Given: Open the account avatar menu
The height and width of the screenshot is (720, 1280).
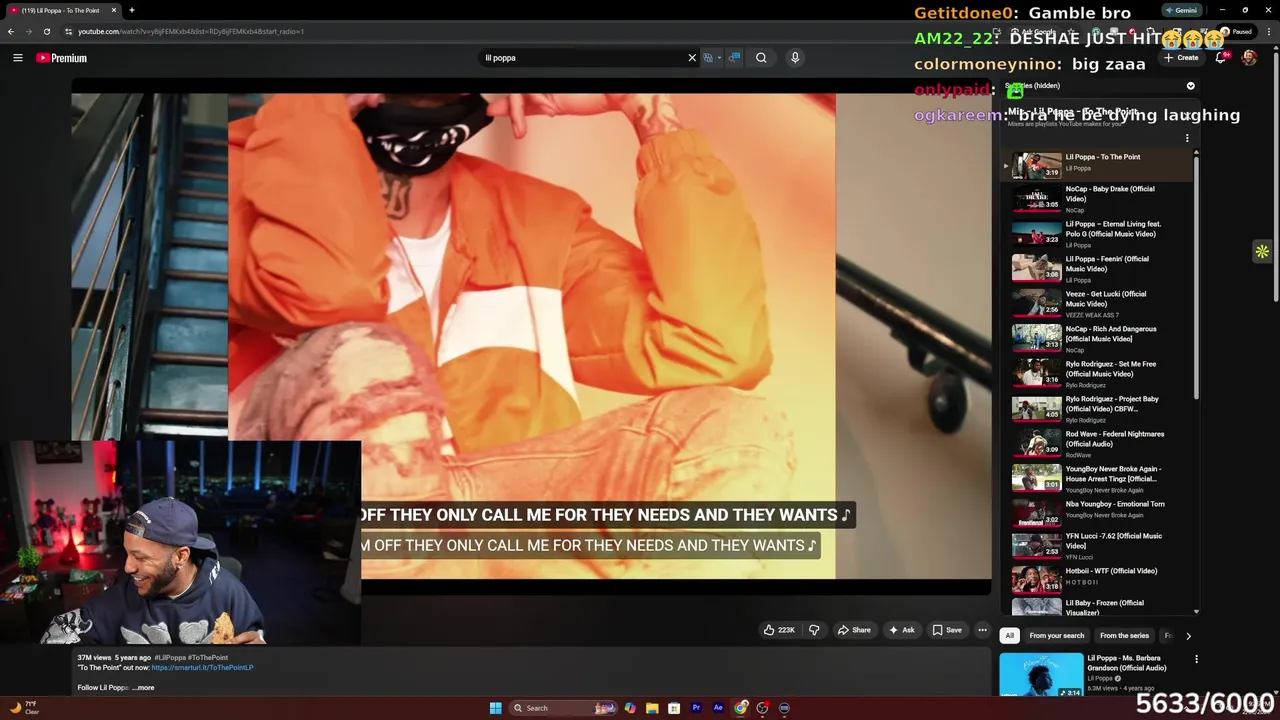Looking at the screenshot, I should 1249,58.
